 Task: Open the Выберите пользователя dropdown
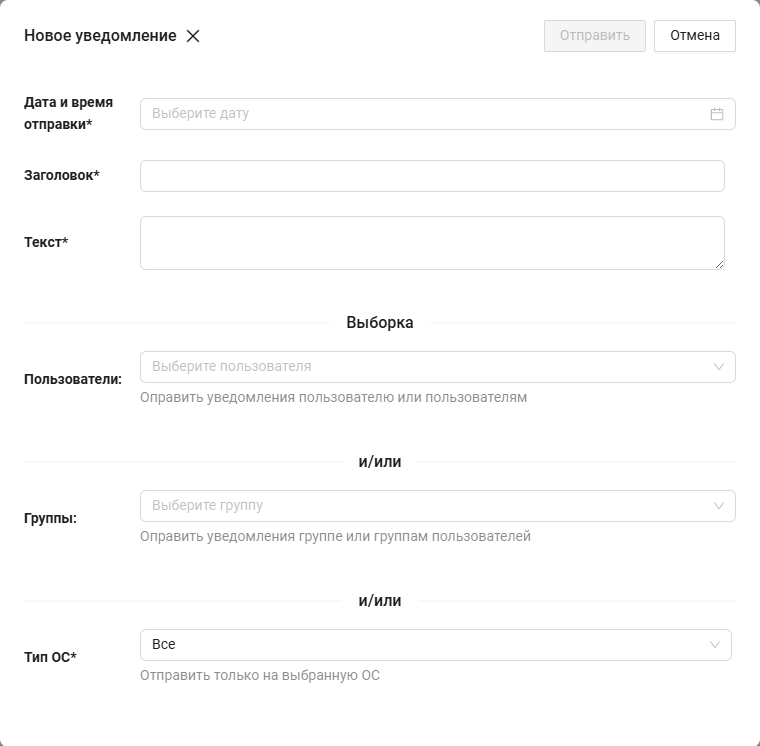[420, 367]
